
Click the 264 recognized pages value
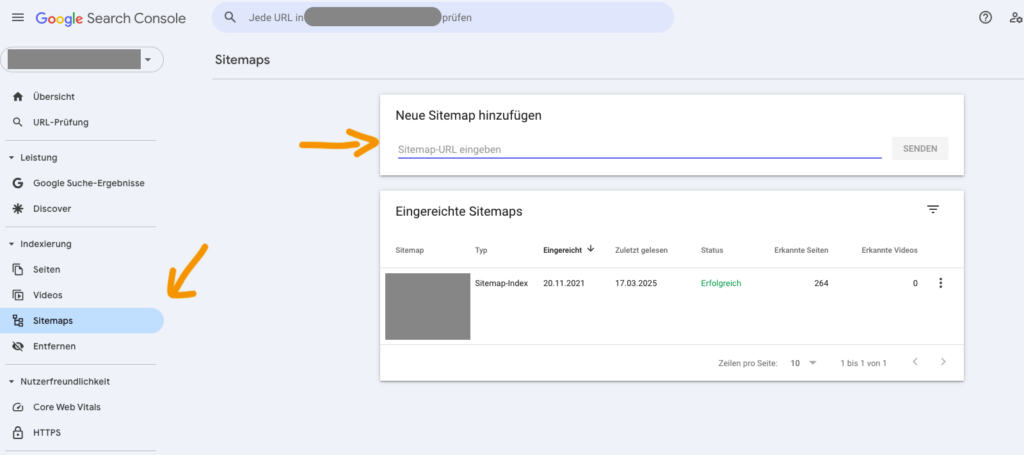pos(821,283)
